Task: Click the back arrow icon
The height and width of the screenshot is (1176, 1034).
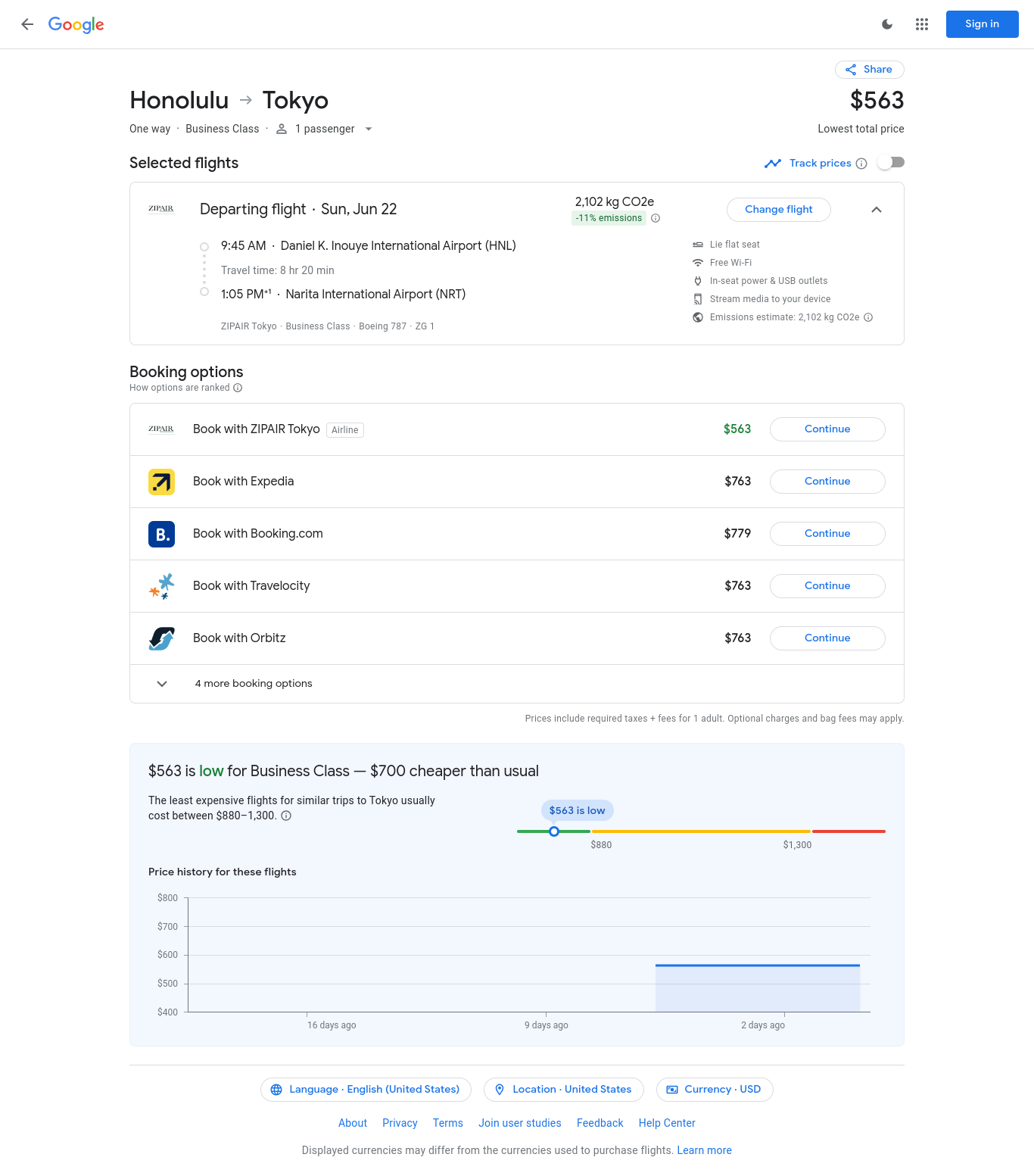Action: pos(27,24)
